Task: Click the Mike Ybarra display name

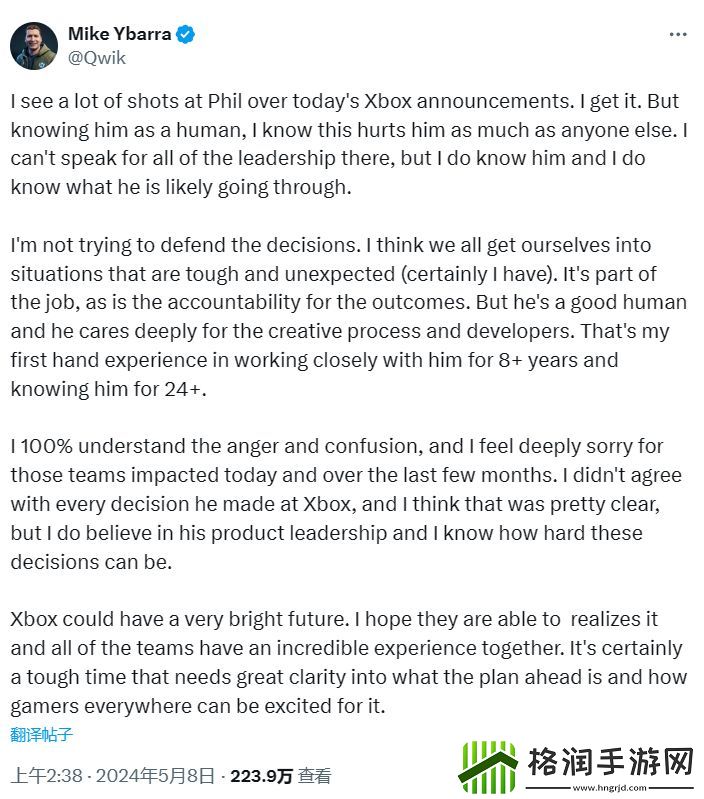Action: point(120,34)
